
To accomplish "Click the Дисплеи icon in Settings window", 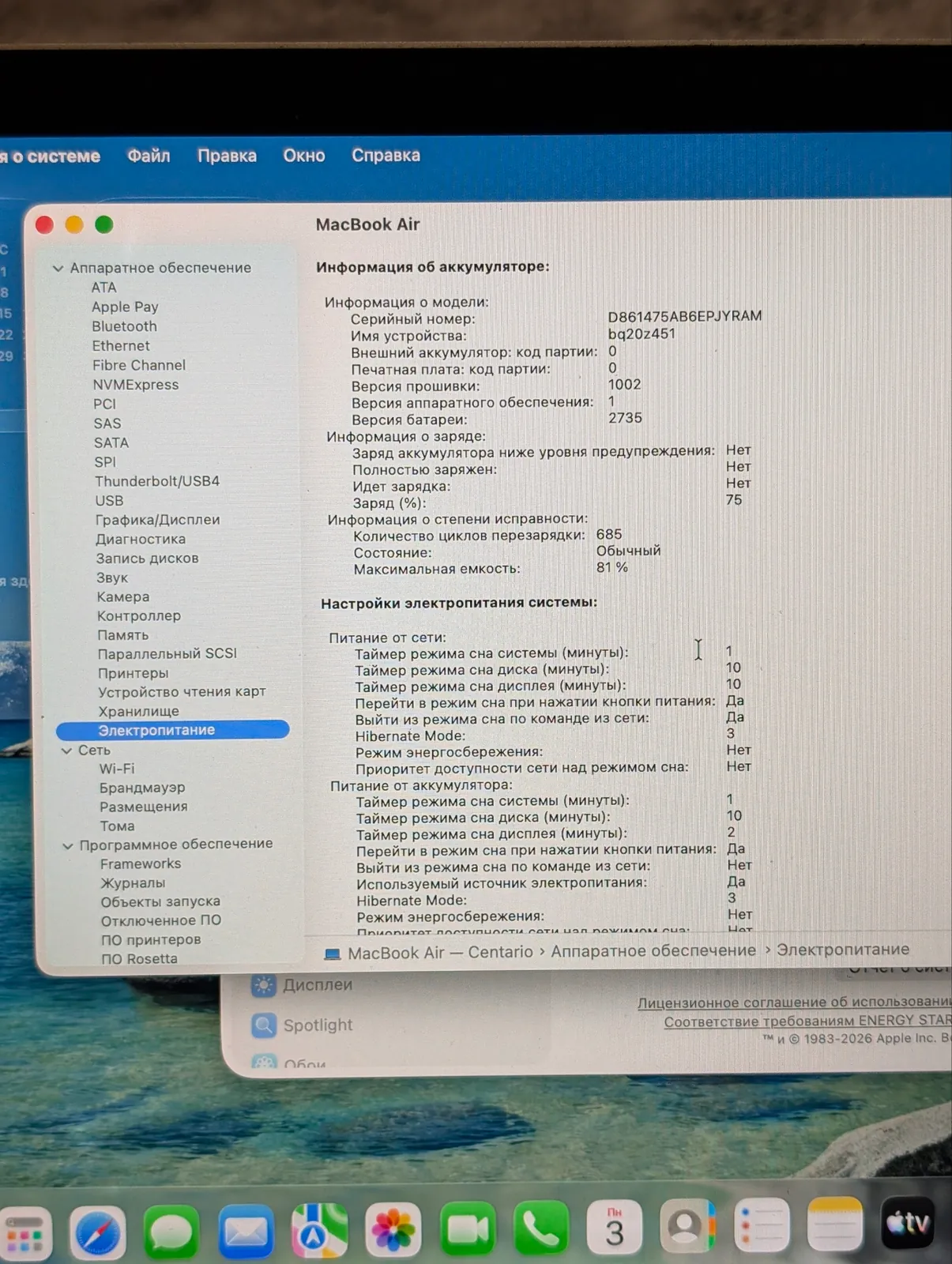I will pyautogui.click(x=264, y=985).
